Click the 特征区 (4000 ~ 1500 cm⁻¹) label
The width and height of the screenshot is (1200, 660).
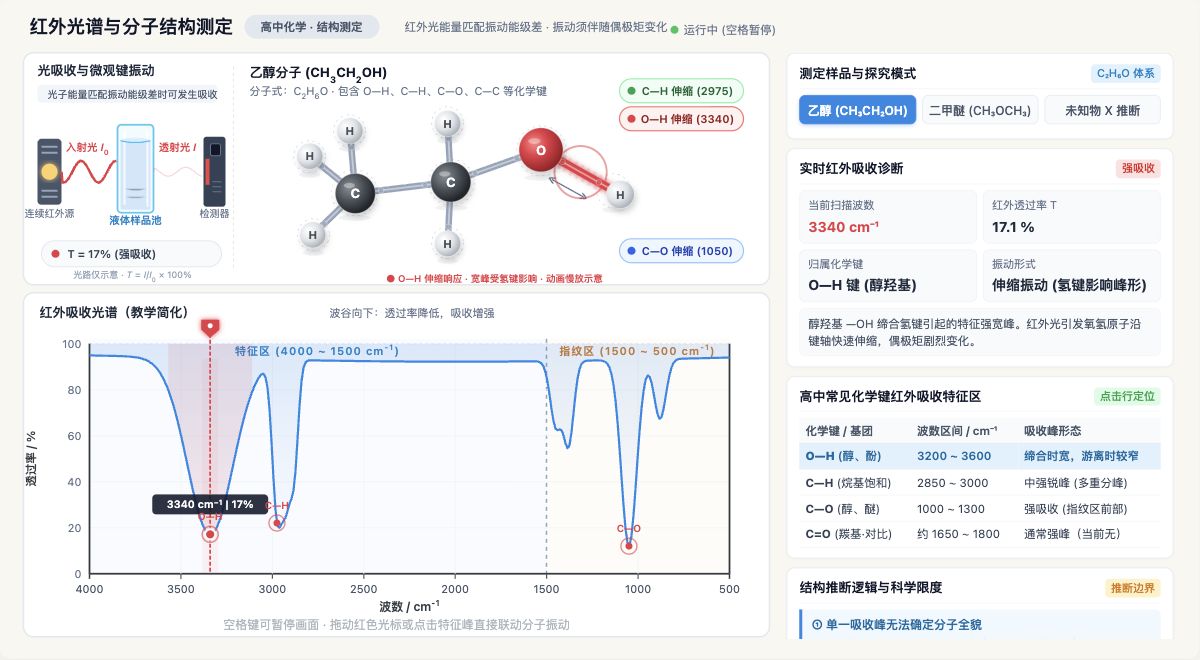pos(316,351)
